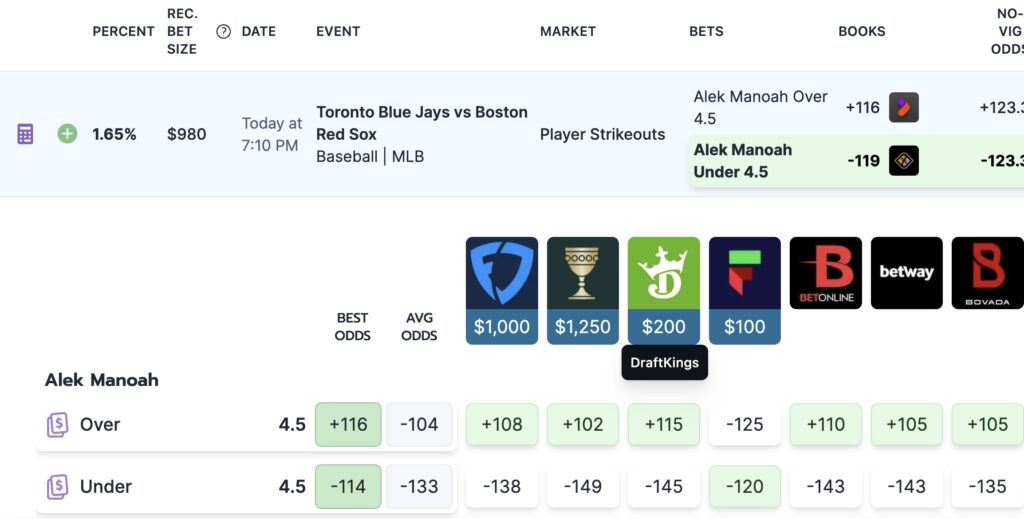This screenshot has width=1024, height=519.
Task: Select the FanDuel sportsbook logo
Action: click(502, 273)
